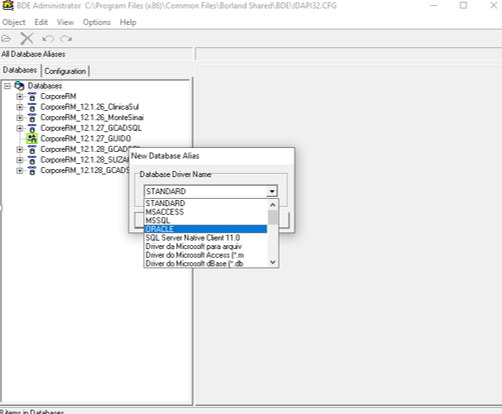Expand the CorporeRM_12.1.27_GCADSQL node

click(x=20, y=128)
